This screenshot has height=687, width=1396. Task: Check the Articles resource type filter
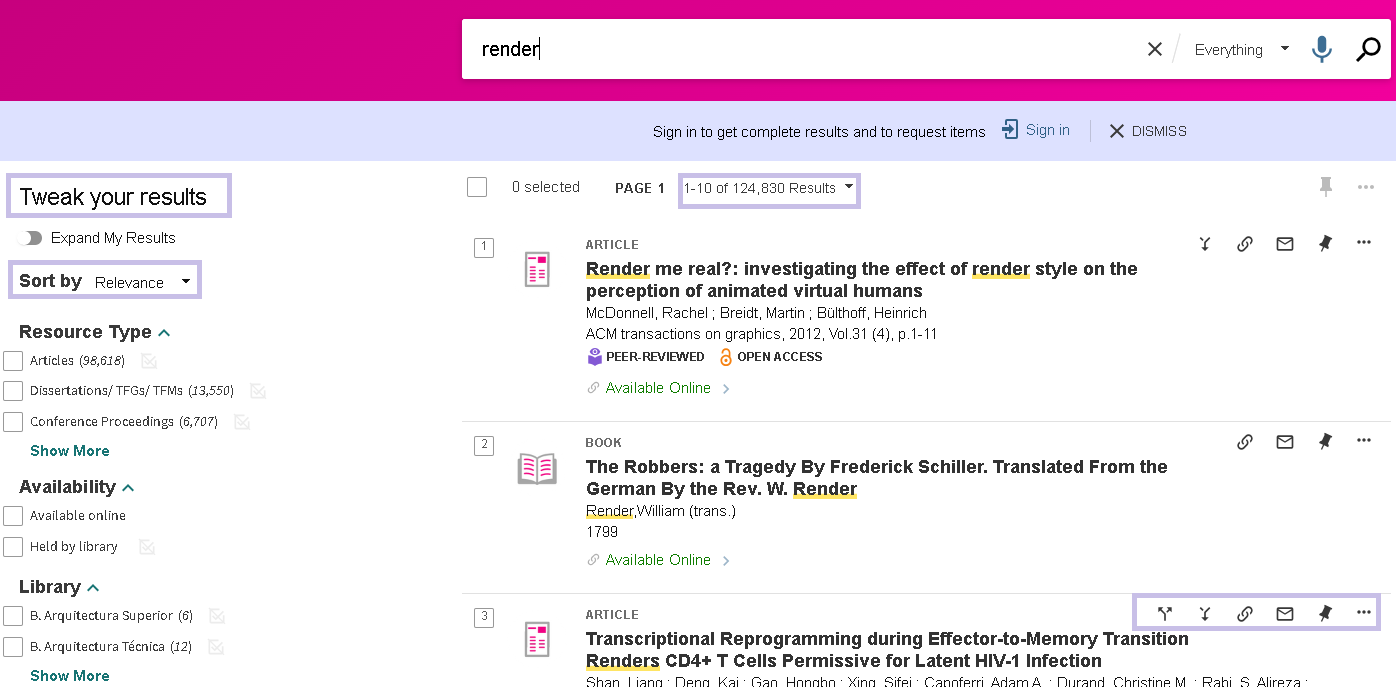[13, 361]
